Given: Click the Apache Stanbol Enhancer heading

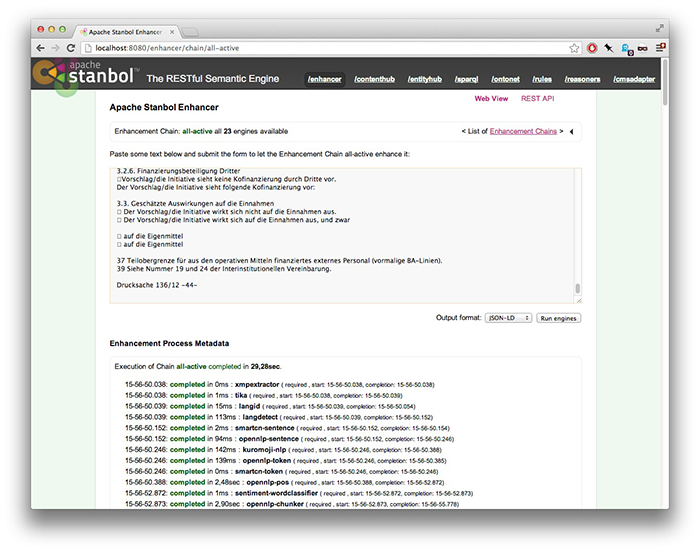Looking at the screenshot, I should point(164,107).
